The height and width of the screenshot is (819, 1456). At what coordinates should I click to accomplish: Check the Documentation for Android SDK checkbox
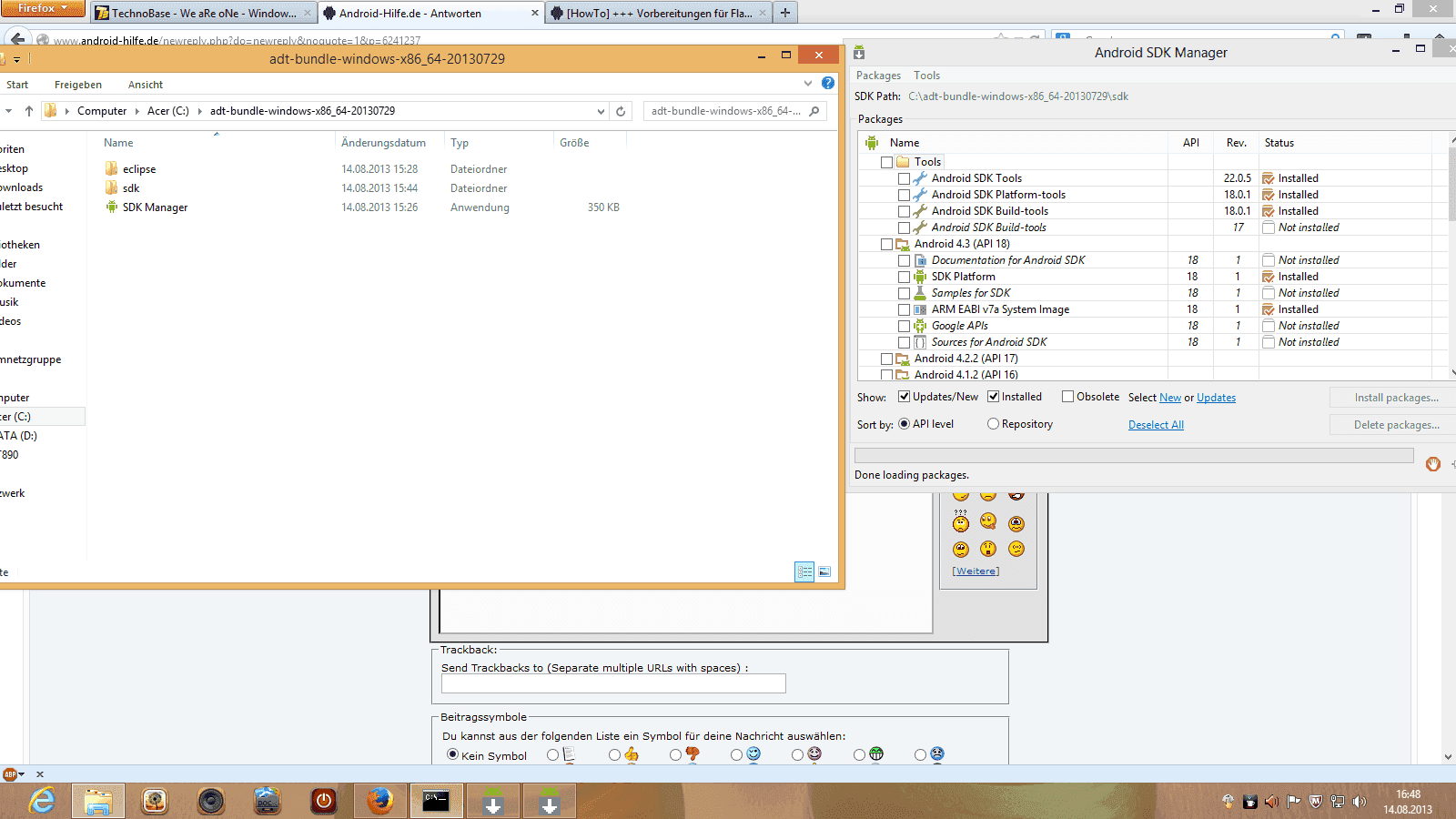pos(904,260)
